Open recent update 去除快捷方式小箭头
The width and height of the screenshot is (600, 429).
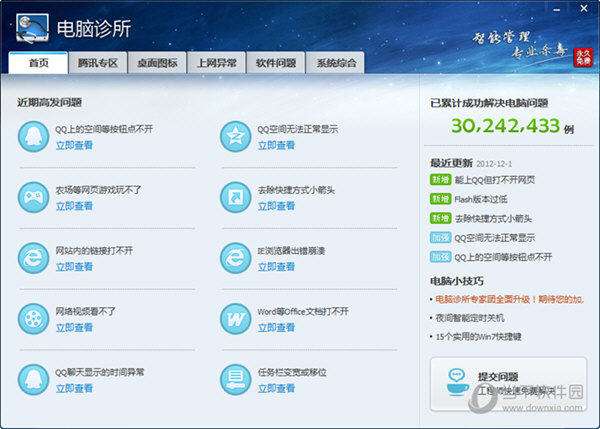493,219
